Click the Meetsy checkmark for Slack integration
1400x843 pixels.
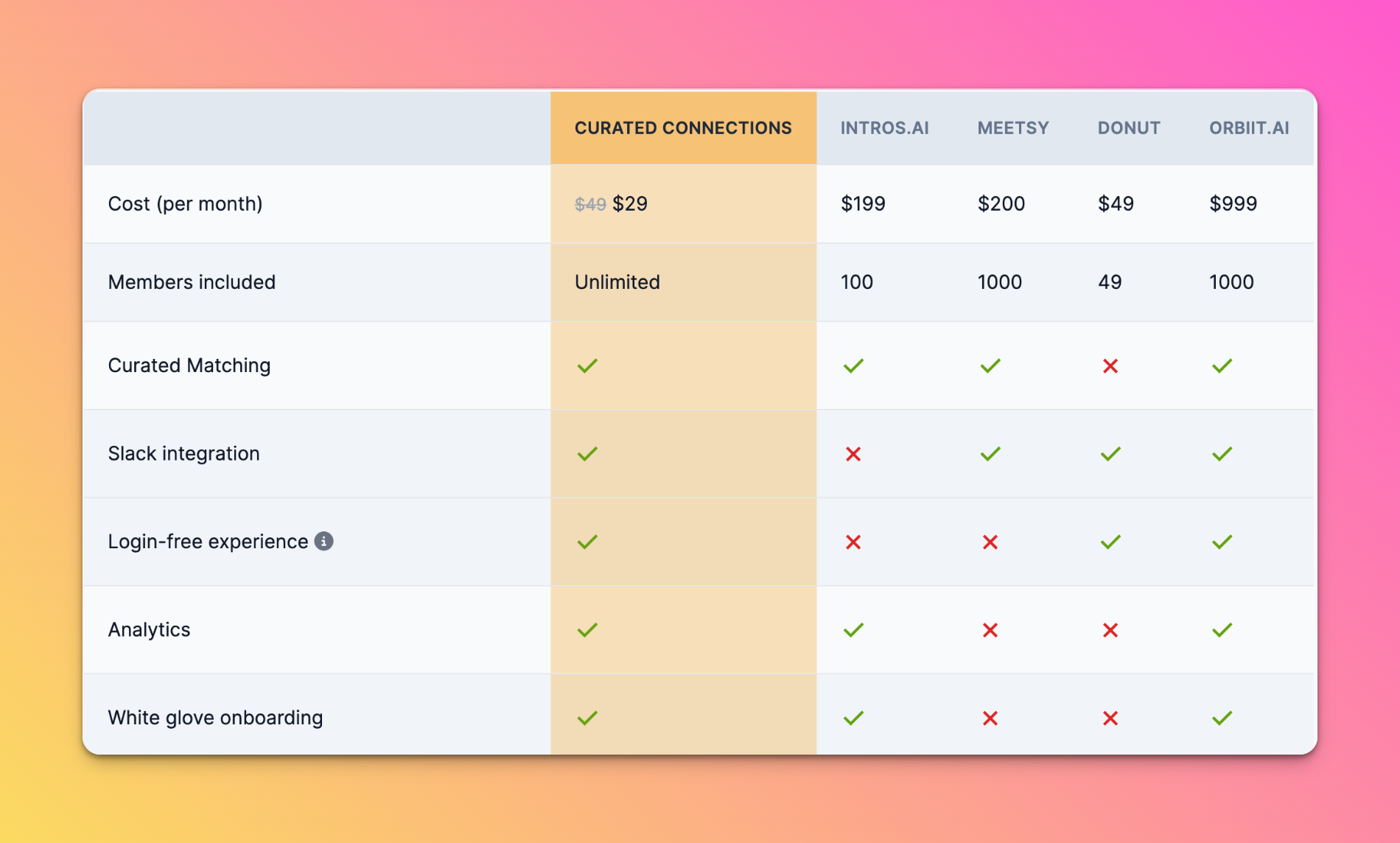click(990, 454)
